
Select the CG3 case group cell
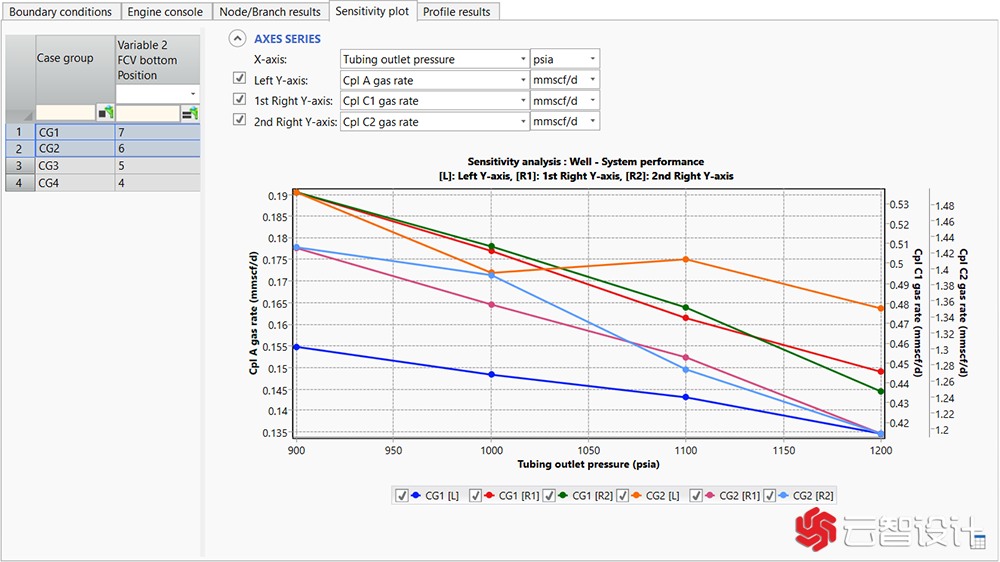point(75,166)
